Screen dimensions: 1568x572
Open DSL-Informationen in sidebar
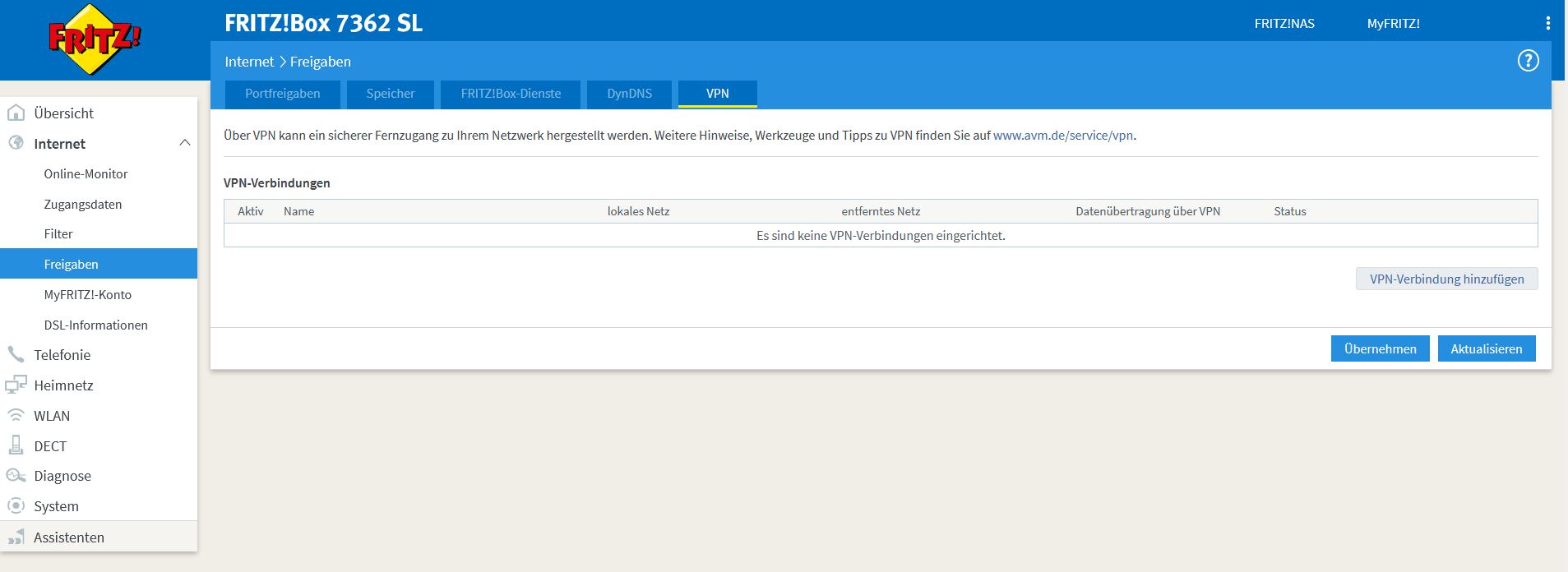[x=96, y=325]
